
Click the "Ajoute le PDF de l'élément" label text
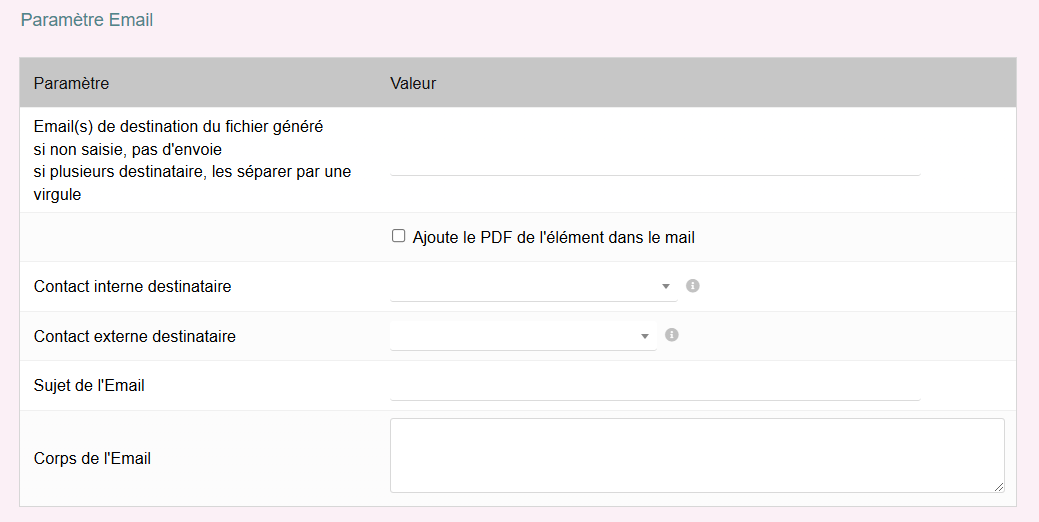[x=553, y=238]
